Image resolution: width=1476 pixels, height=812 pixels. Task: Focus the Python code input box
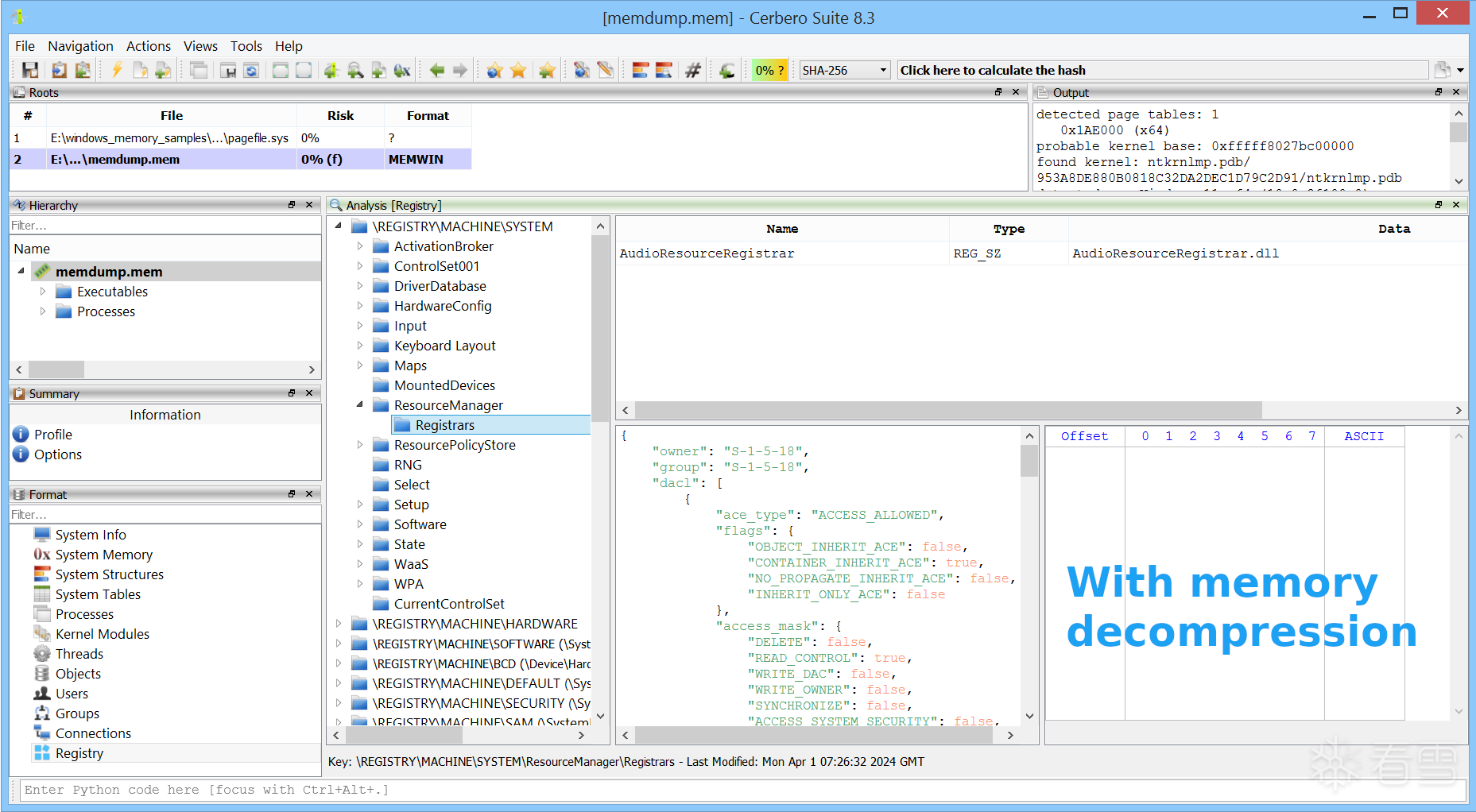[x=742, y=790]
